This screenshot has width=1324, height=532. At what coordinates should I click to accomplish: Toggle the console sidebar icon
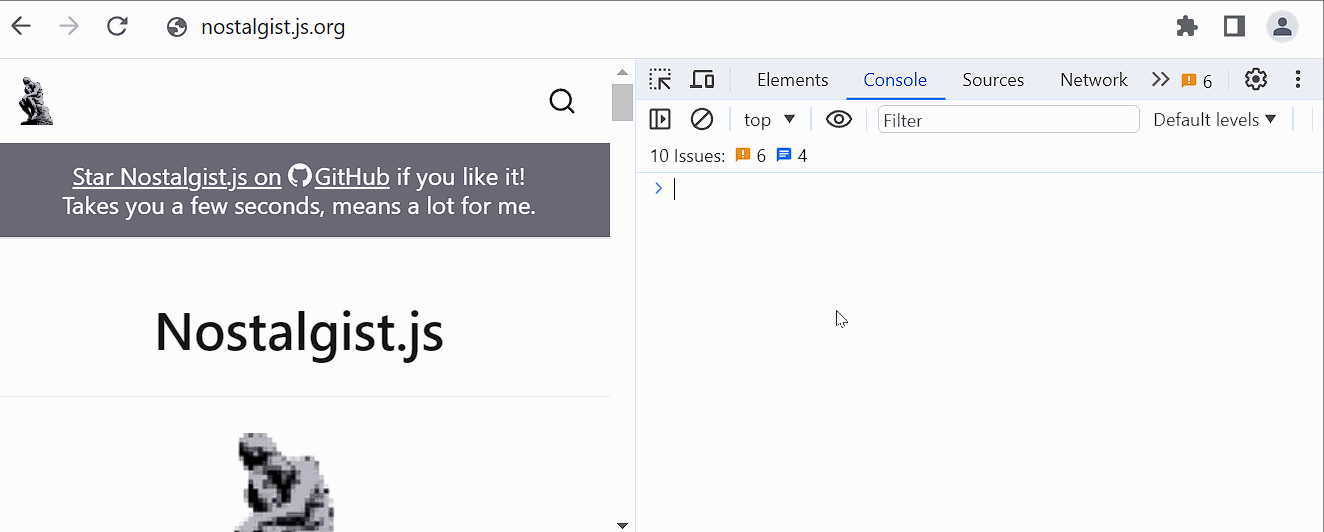click(660, 120)
